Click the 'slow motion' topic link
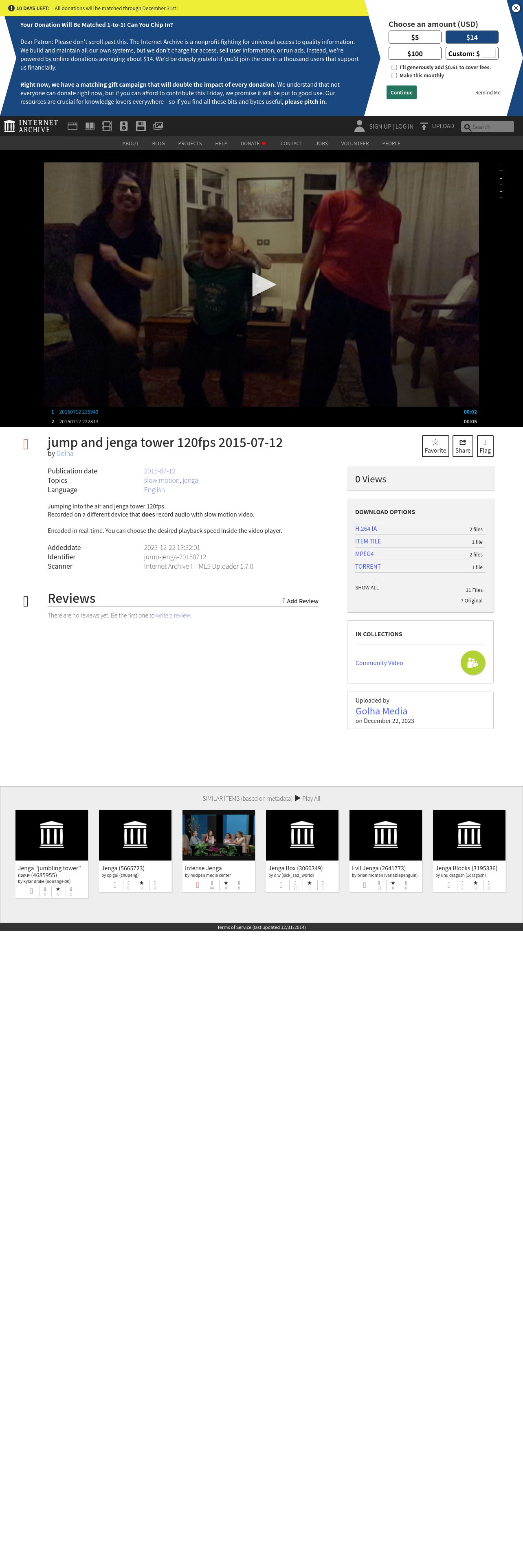This screenshot has width=523, height=1568. pos(162,480)
